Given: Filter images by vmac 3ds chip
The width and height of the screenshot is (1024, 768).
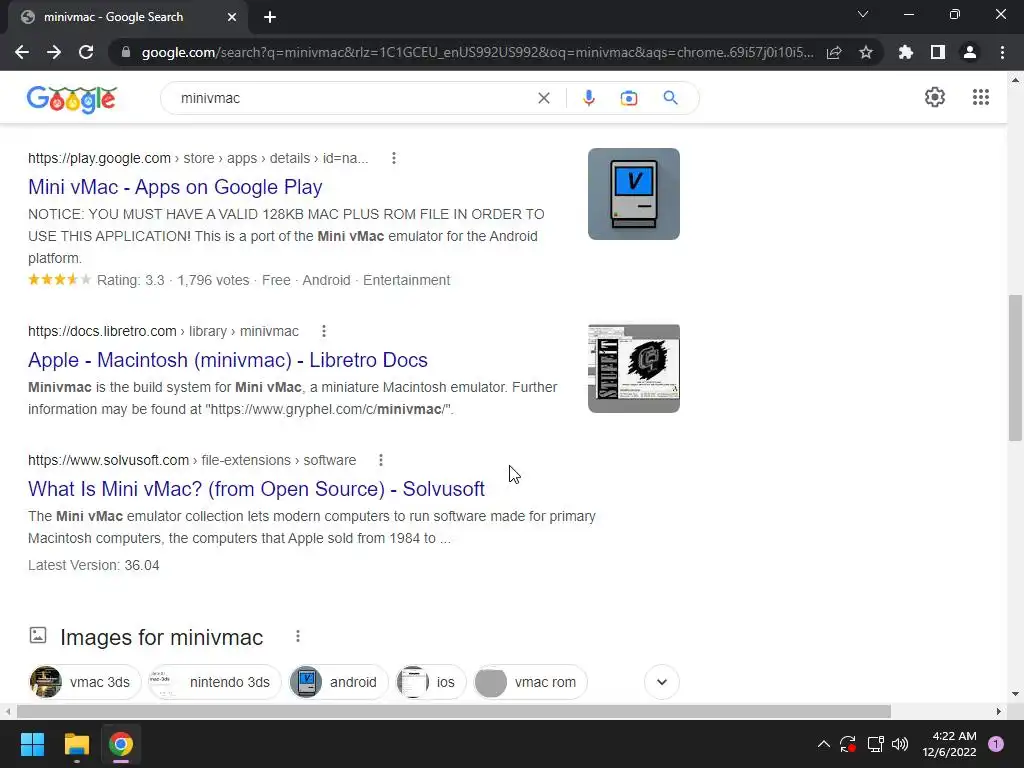Looking at the screenshot, I should [x=84, y=682].
